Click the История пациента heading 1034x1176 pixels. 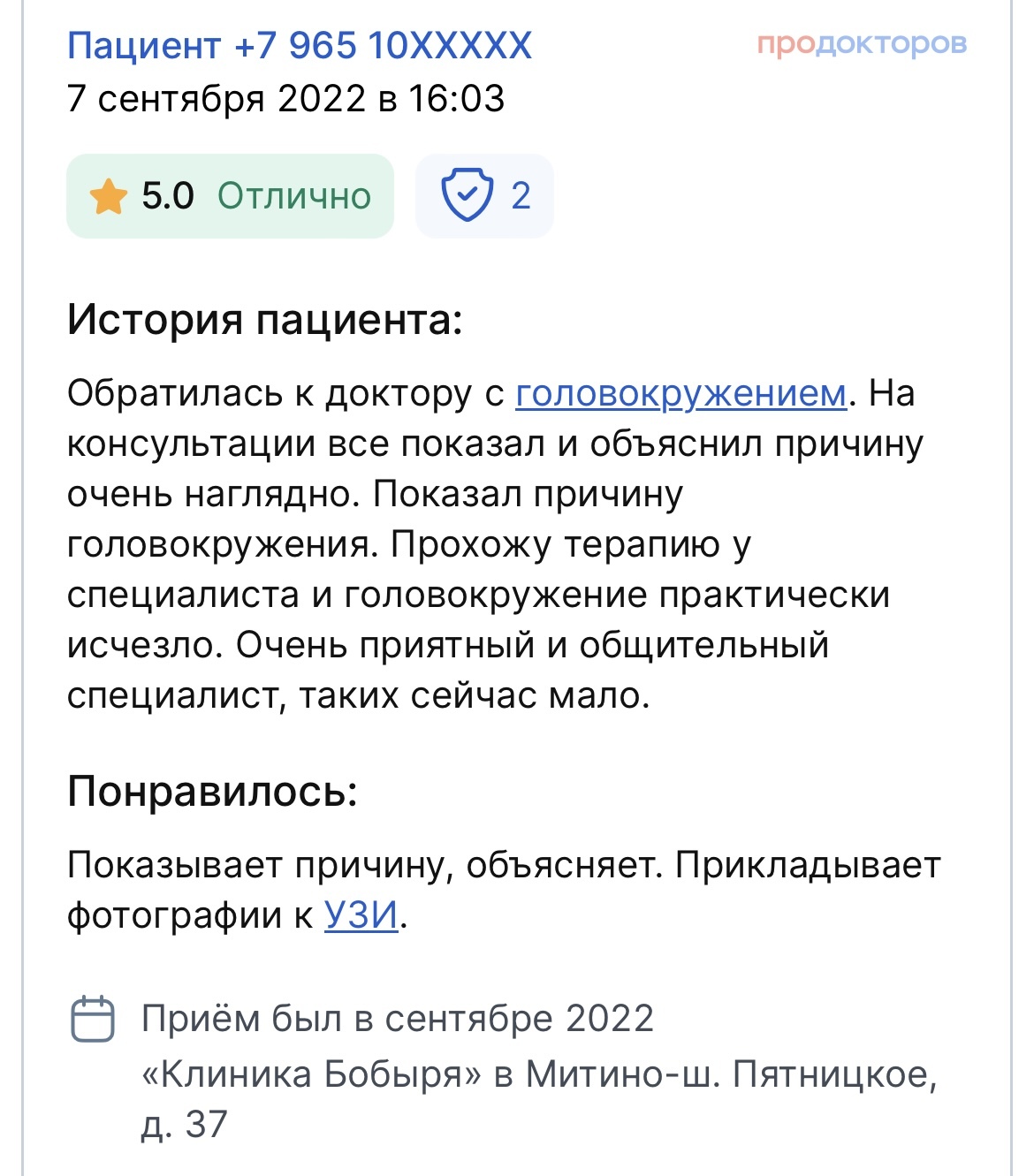coord(265,319)
